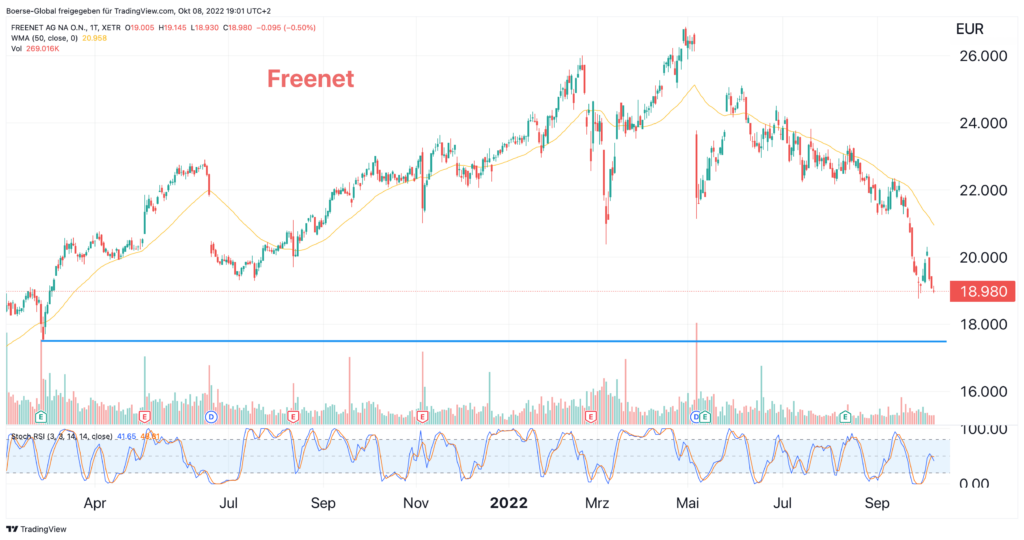The image size is (1024, 540).
Task: Open the red earnings marker above Nov
Action: (x=423, y=417)
